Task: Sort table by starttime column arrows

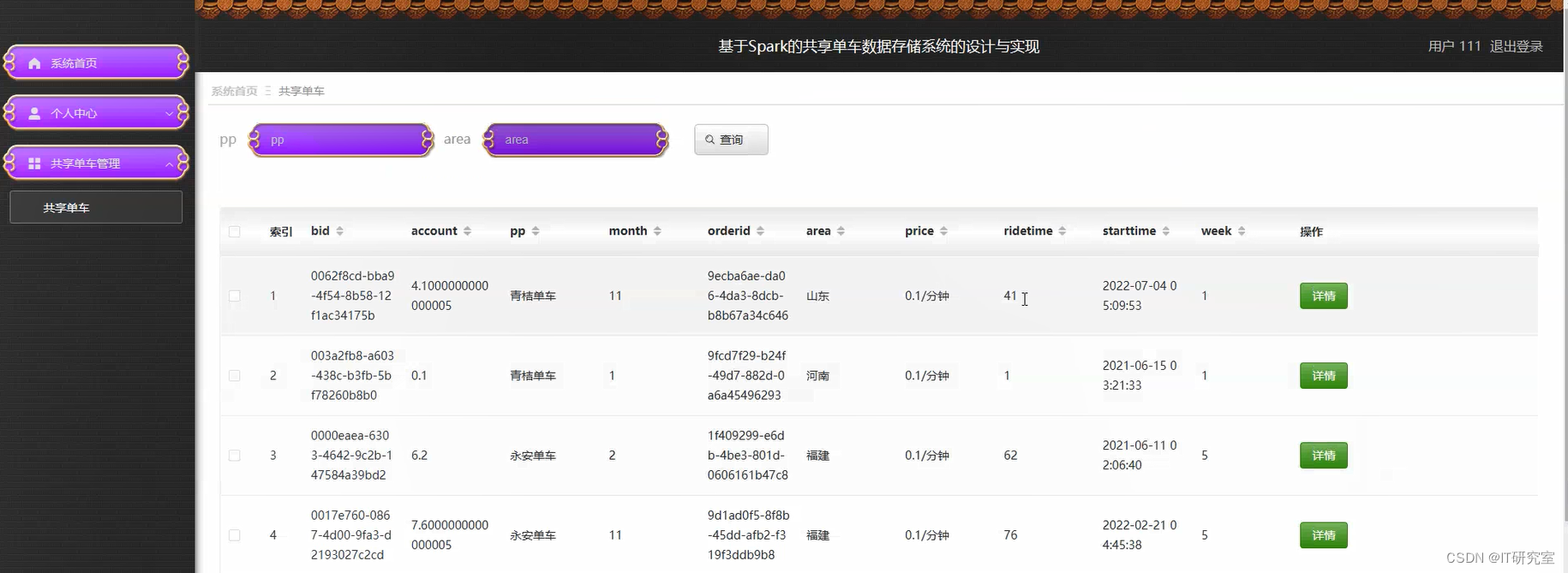Action: pyautogui.click(x=1165, y=231)
